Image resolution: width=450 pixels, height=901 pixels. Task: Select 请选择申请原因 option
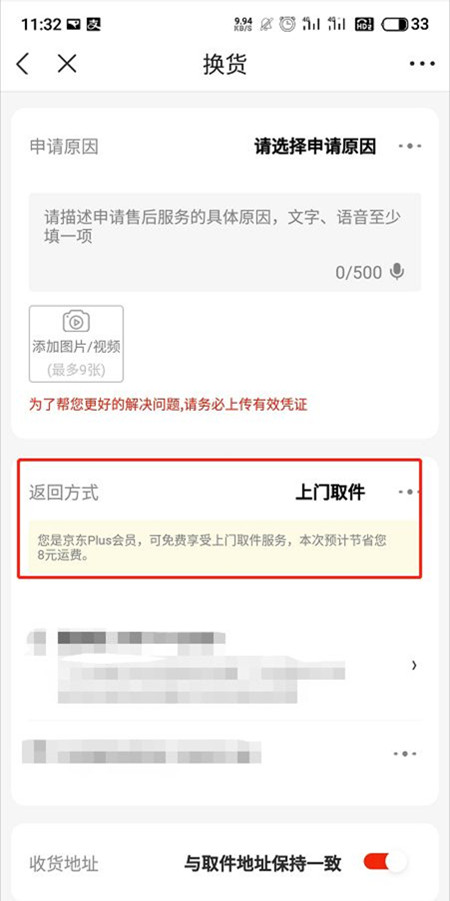coord(315,147)
